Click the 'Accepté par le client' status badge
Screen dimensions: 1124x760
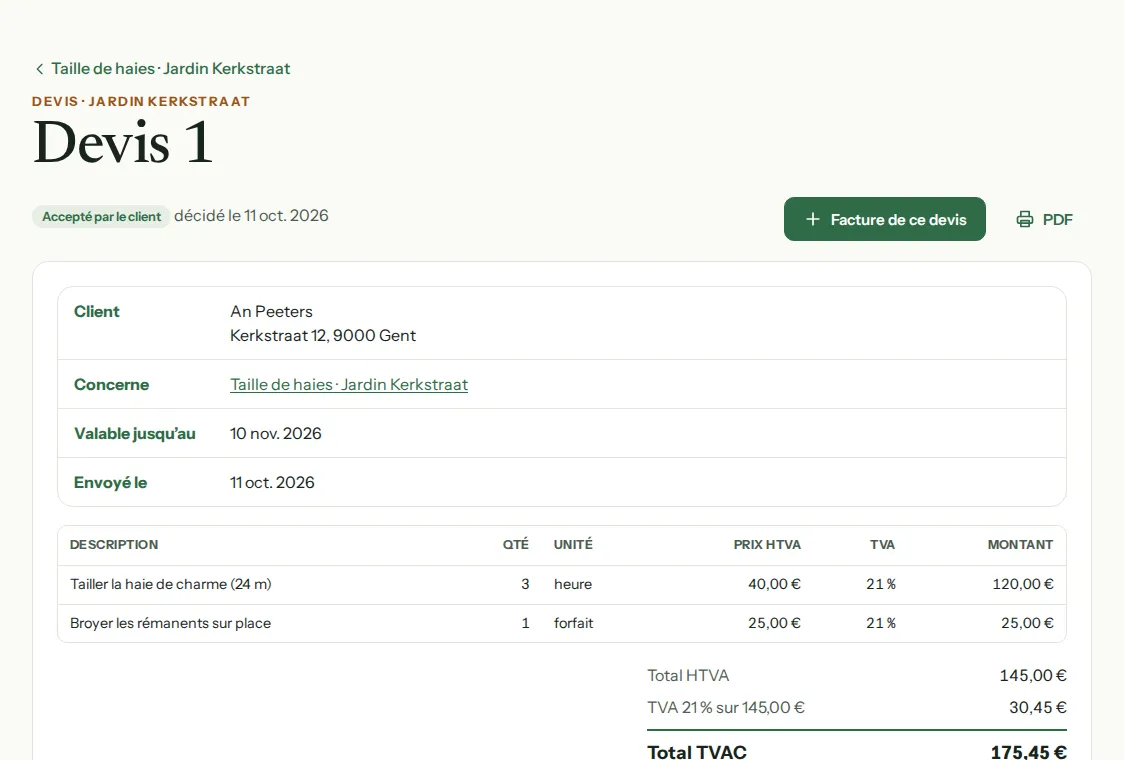(x=101, y=217)
